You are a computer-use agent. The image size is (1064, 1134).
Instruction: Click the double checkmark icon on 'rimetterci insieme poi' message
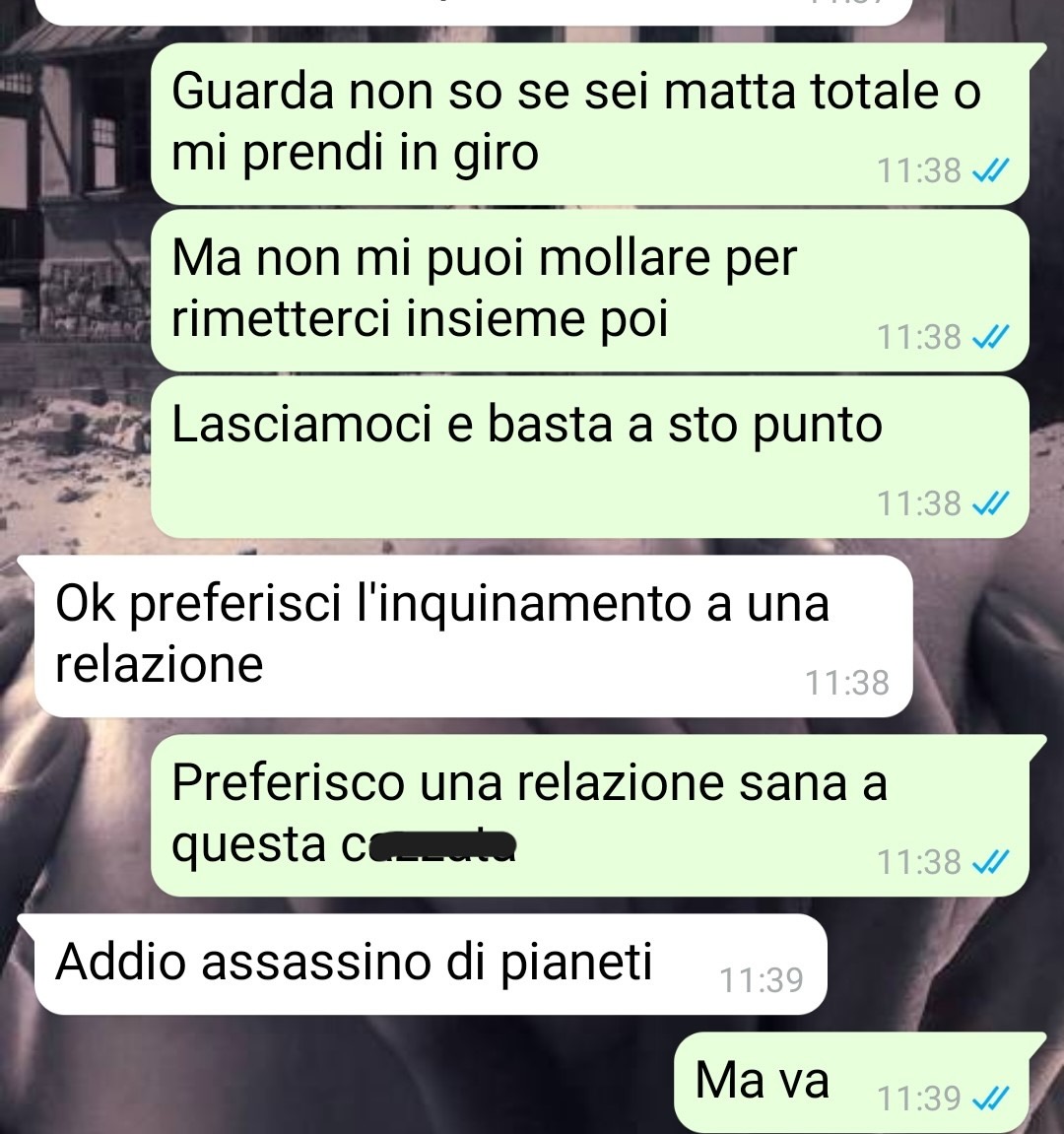[x=990, y=337]
